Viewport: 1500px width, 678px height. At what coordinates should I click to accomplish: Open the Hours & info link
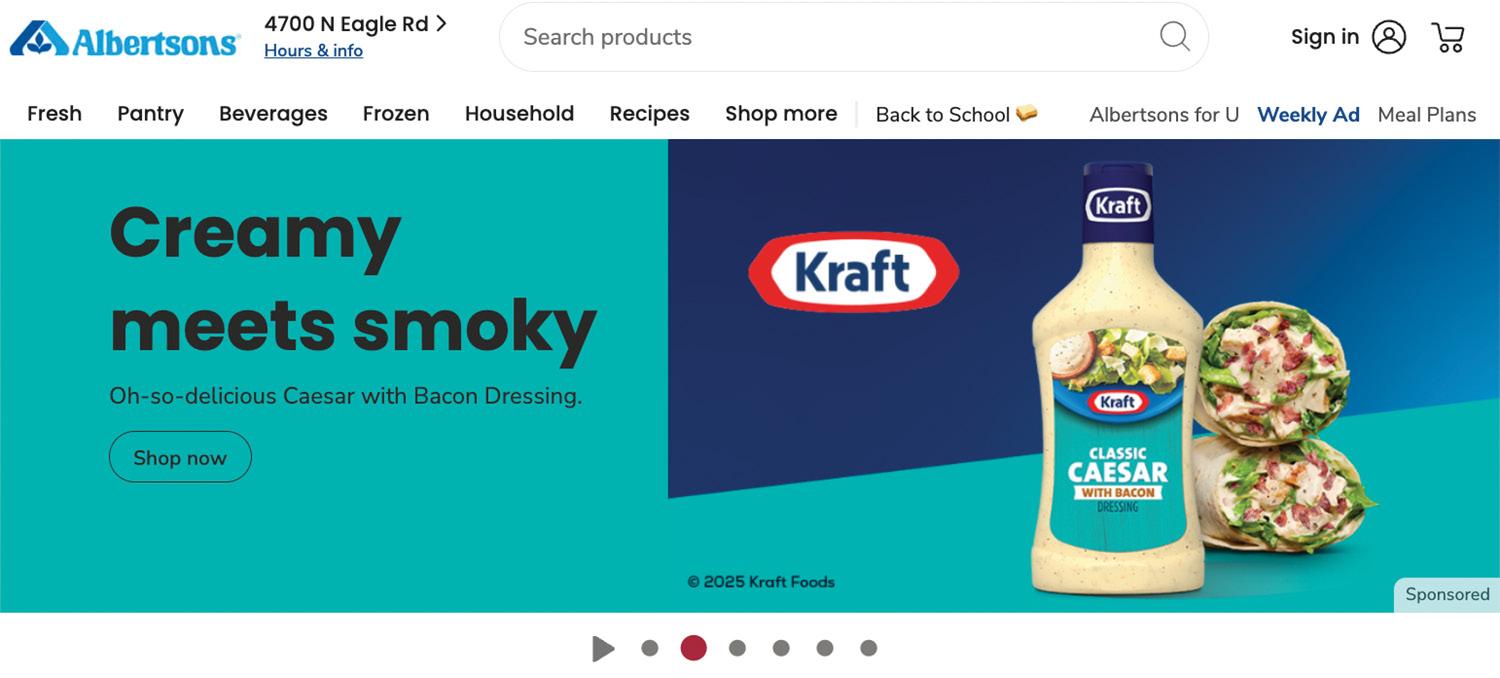313,51
